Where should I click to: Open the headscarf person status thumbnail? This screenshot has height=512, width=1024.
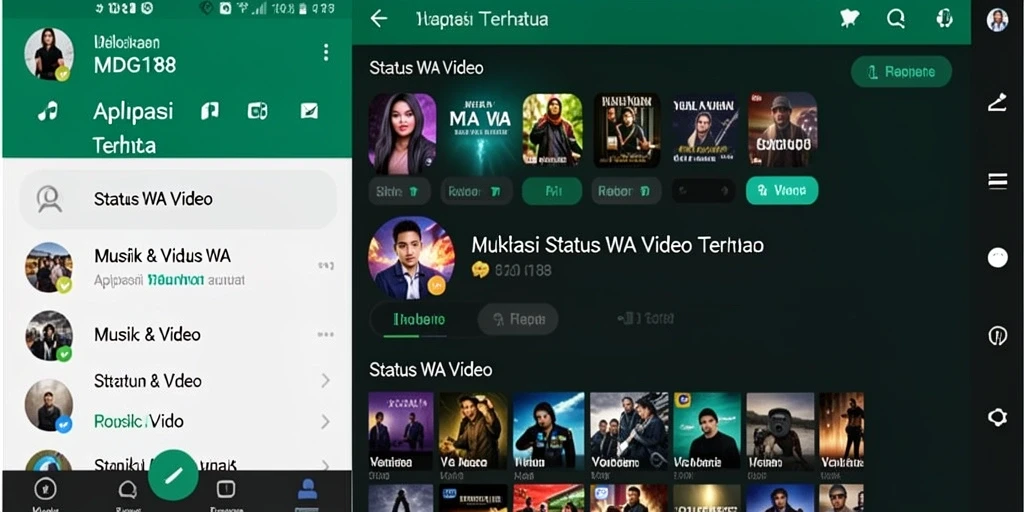[552, 129]
